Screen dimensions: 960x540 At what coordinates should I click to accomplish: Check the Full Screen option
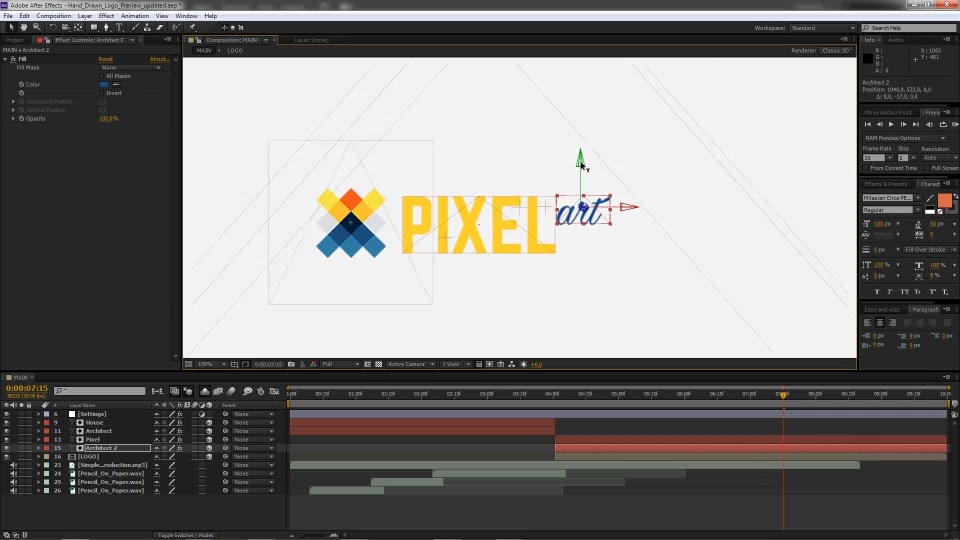[x=928, y=168]
